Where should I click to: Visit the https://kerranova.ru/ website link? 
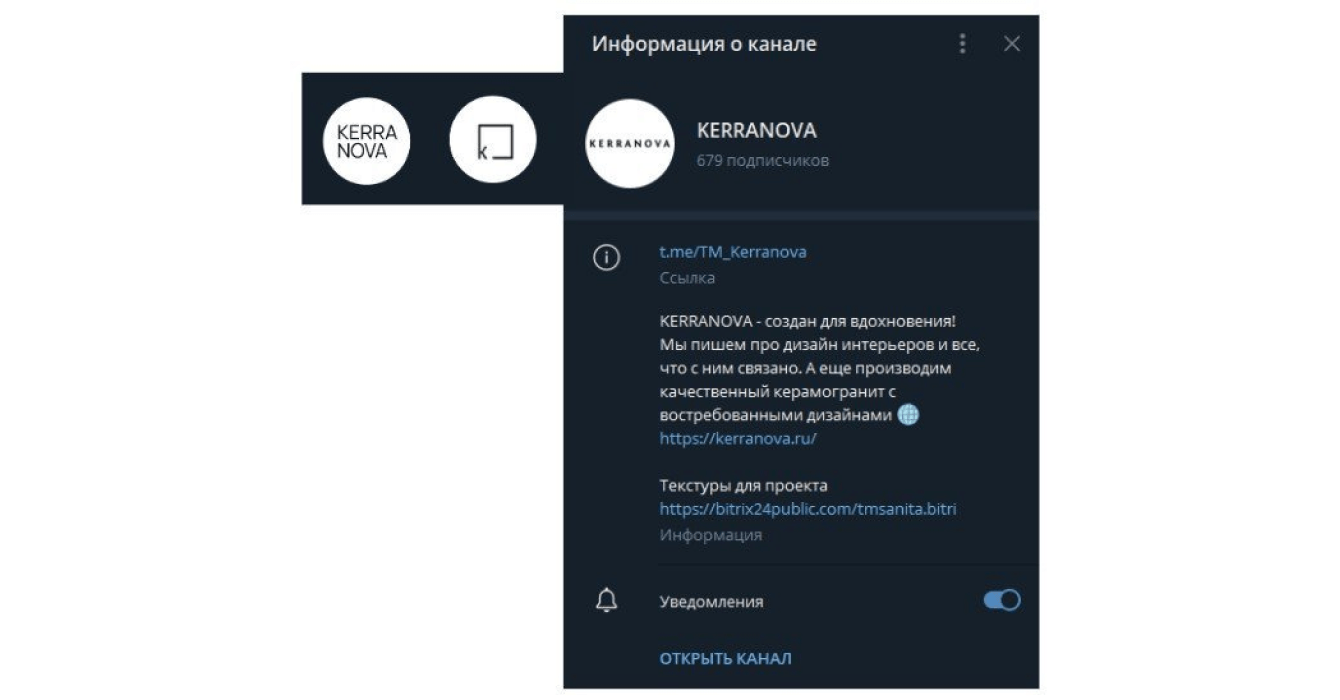(x=738, y=438)
